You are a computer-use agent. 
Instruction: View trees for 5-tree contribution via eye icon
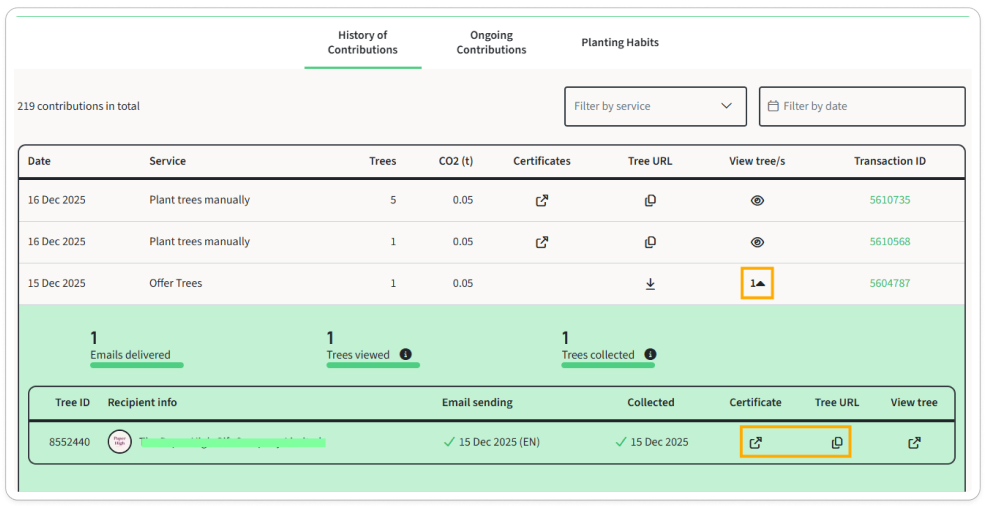757,200
